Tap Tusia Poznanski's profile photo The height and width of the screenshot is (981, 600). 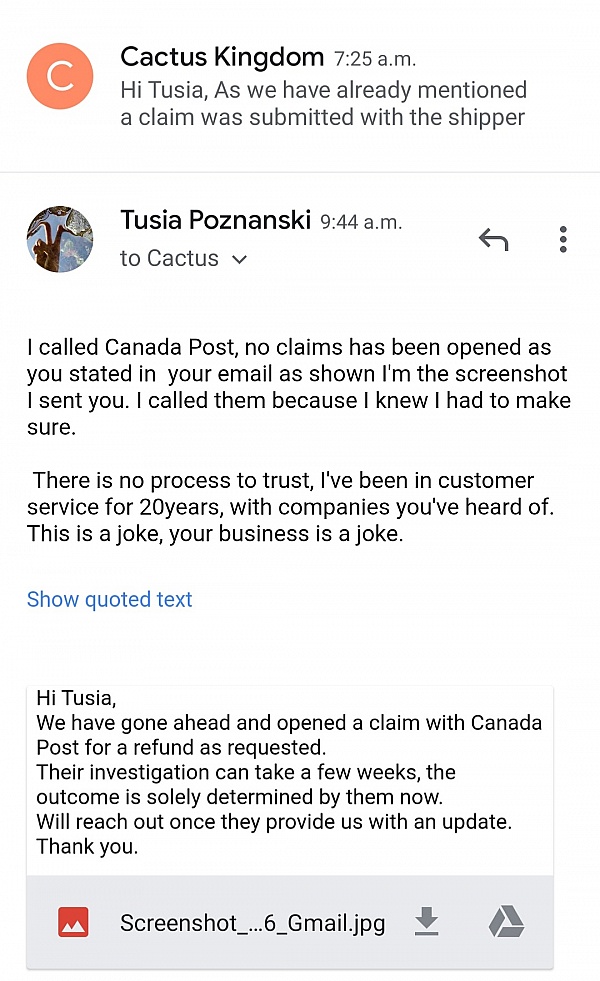tap(60, 240)
